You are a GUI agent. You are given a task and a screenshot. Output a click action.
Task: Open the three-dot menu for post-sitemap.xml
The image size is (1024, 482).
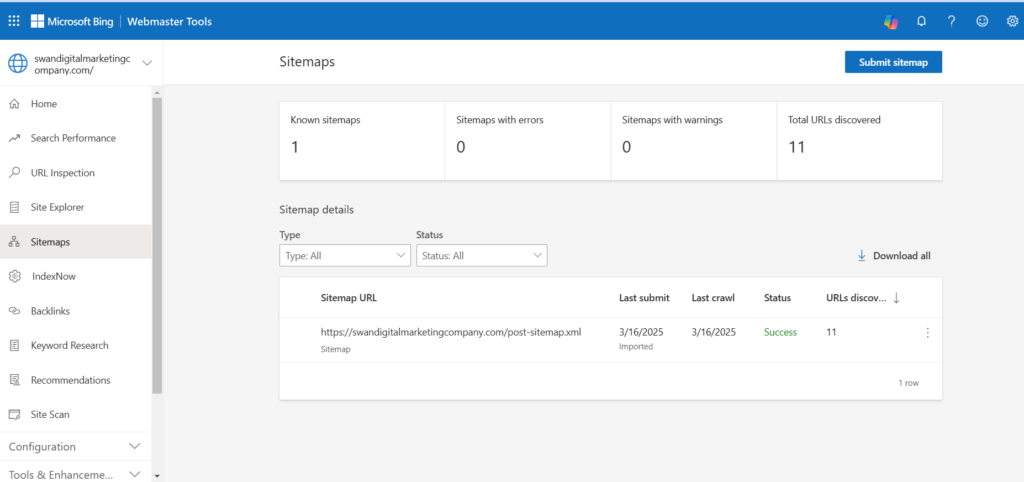coord(927,333)
